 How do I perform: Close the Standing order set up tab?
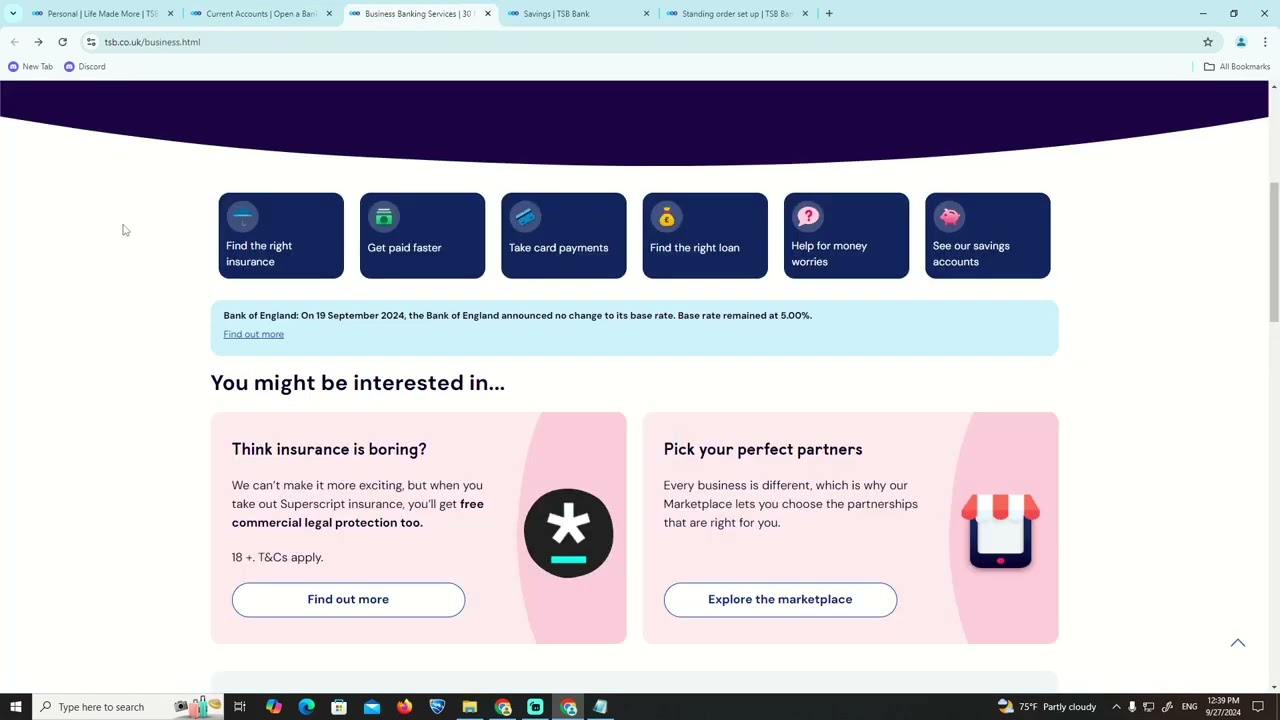[x=805, y=14]
